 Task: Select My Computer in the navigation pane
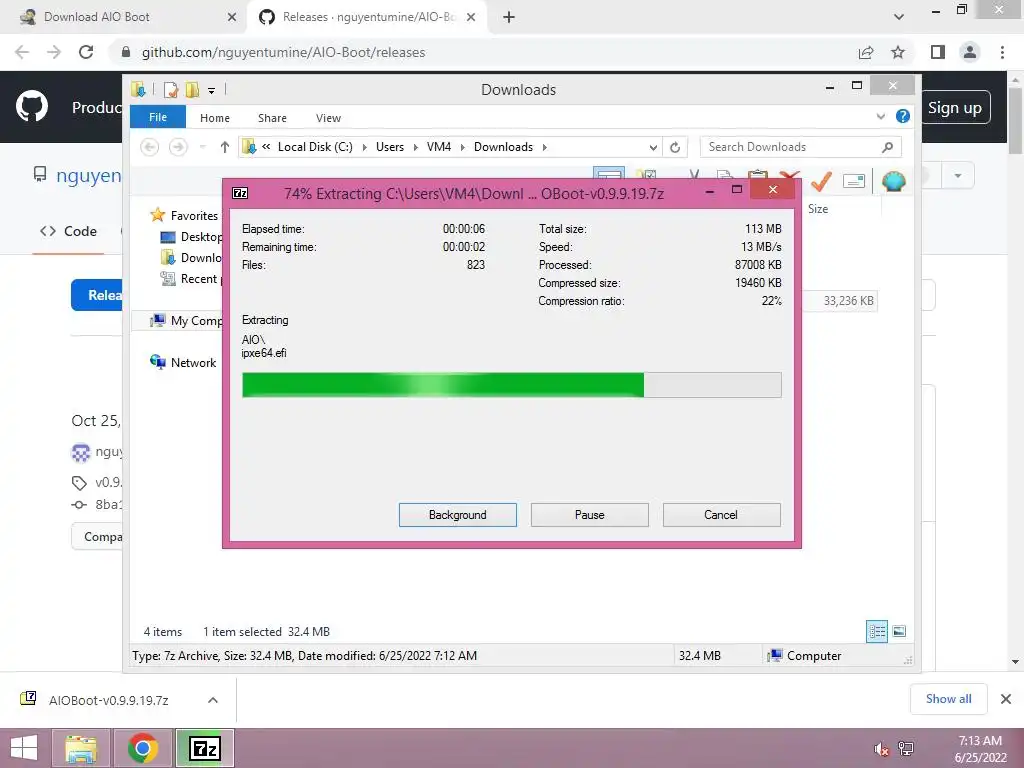196,321
